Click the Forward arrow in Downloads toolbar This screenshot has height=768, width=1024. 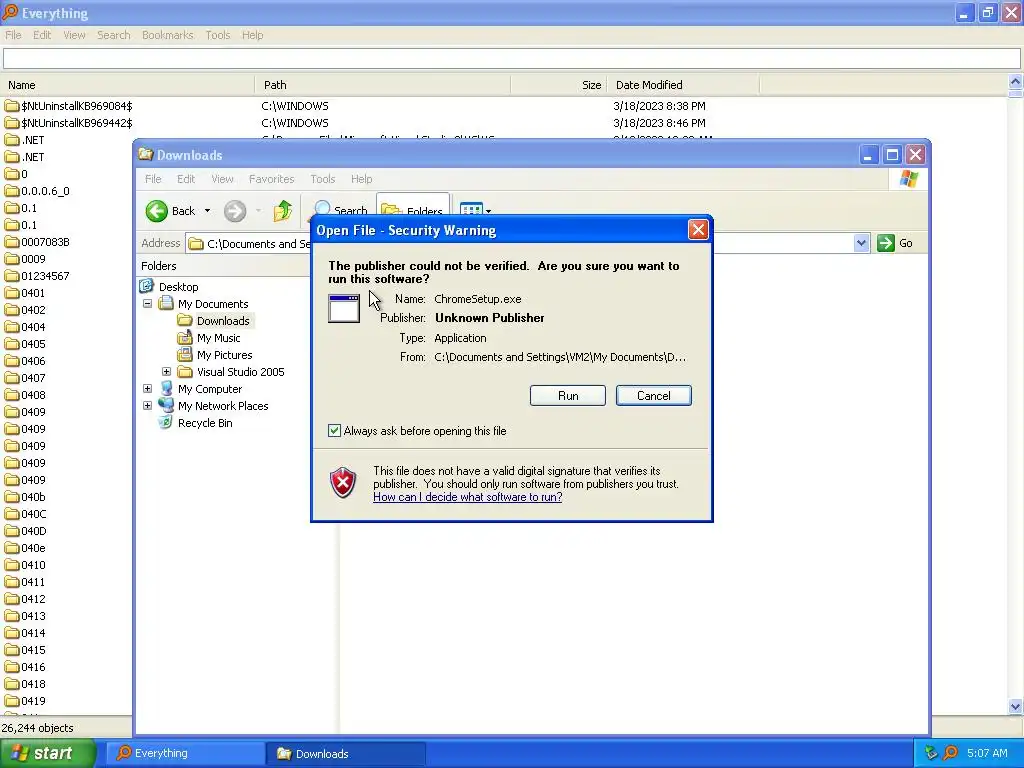[235, 211]
